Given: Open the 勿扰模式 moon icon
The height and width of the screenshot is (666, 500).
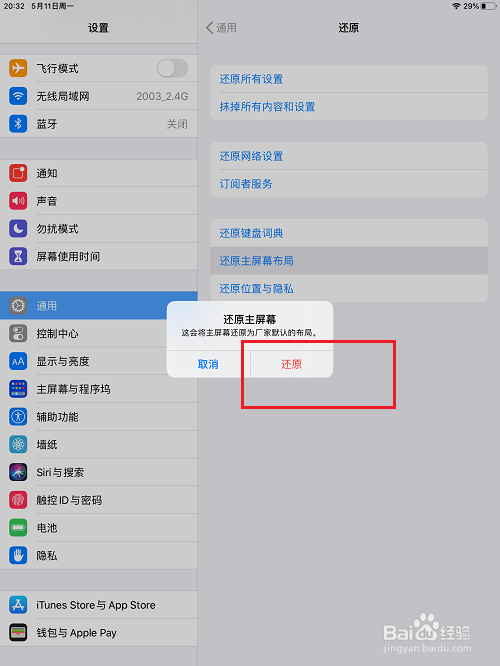Looking at the screenshot, I should click(18, 229).
